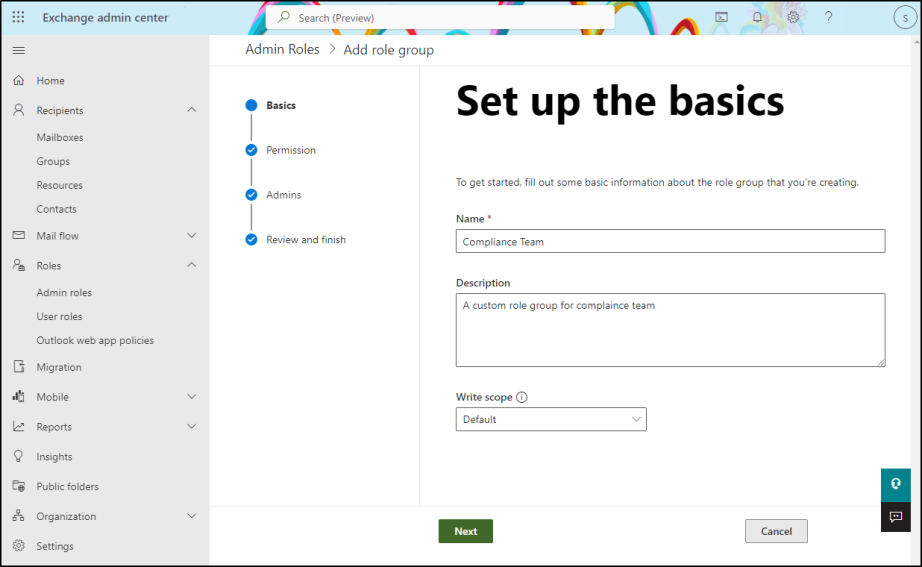Expand the Reports section chevron
The width and height of the screenshot is (922, 567).
(x=192, y=426)
